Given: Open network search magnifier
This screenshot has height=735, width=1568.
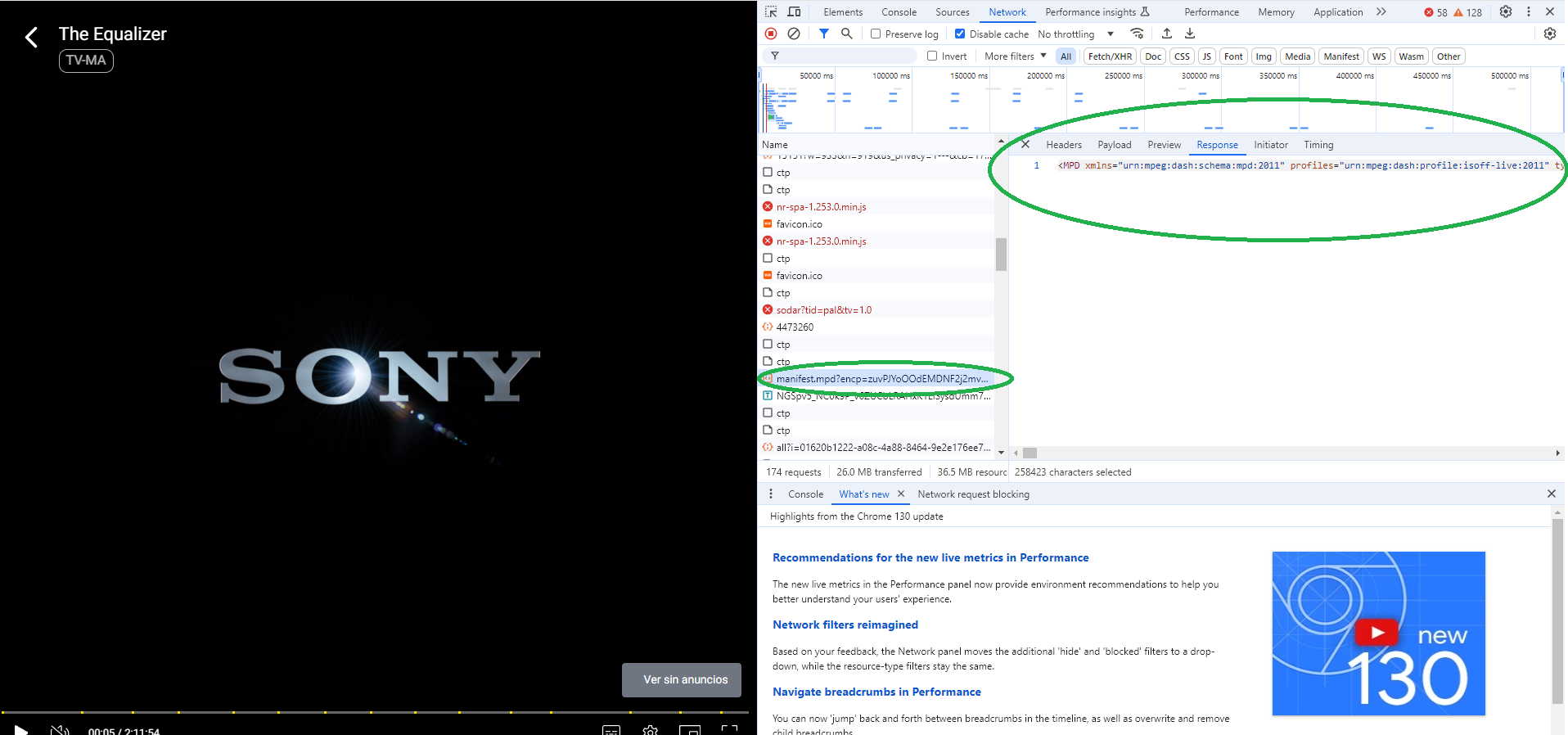Looking at the screenshot, I should (847, 34).
